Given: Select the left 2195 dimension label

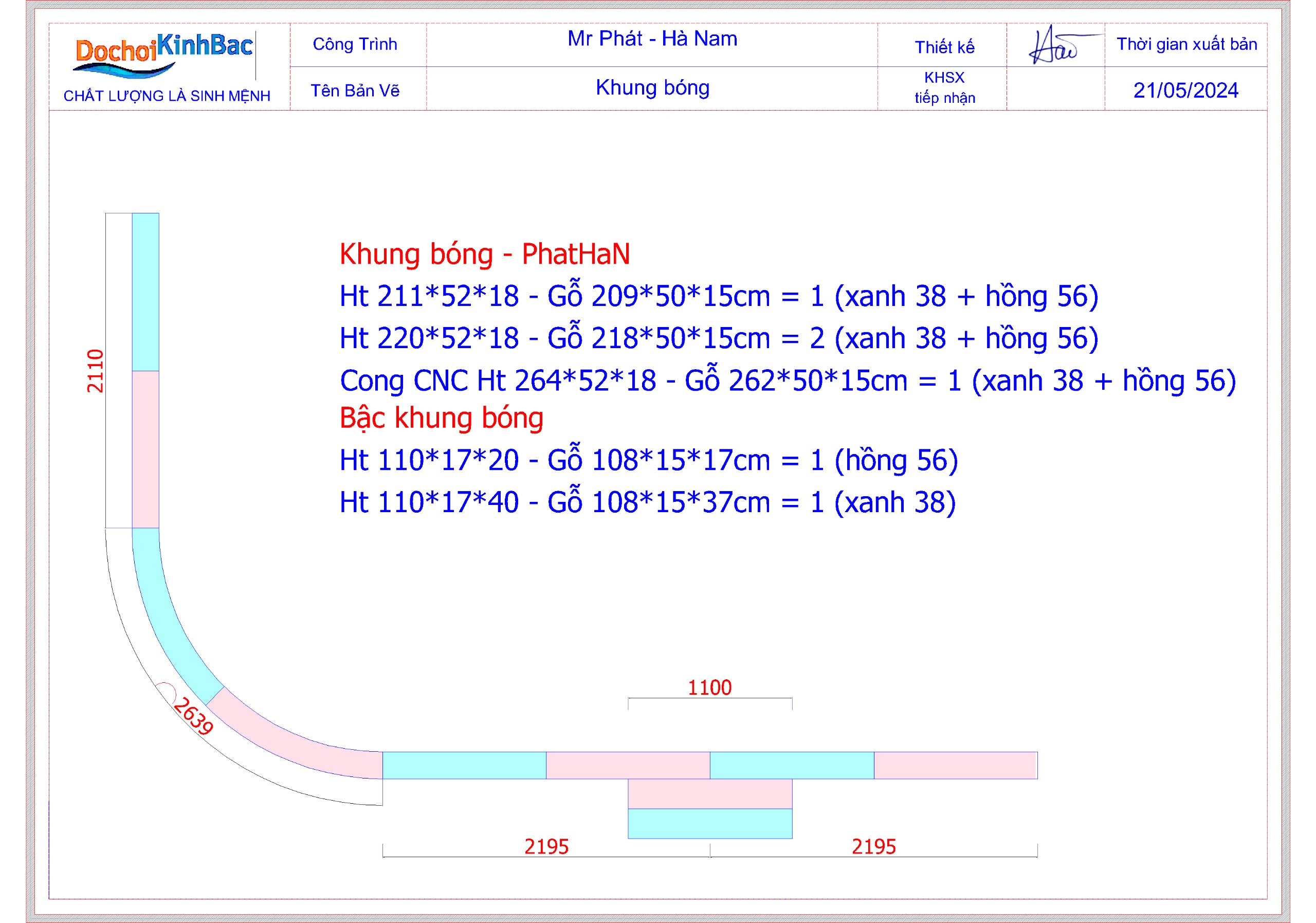Looking at the screenshot, I should pyautogui.click(x=546, y=847).
